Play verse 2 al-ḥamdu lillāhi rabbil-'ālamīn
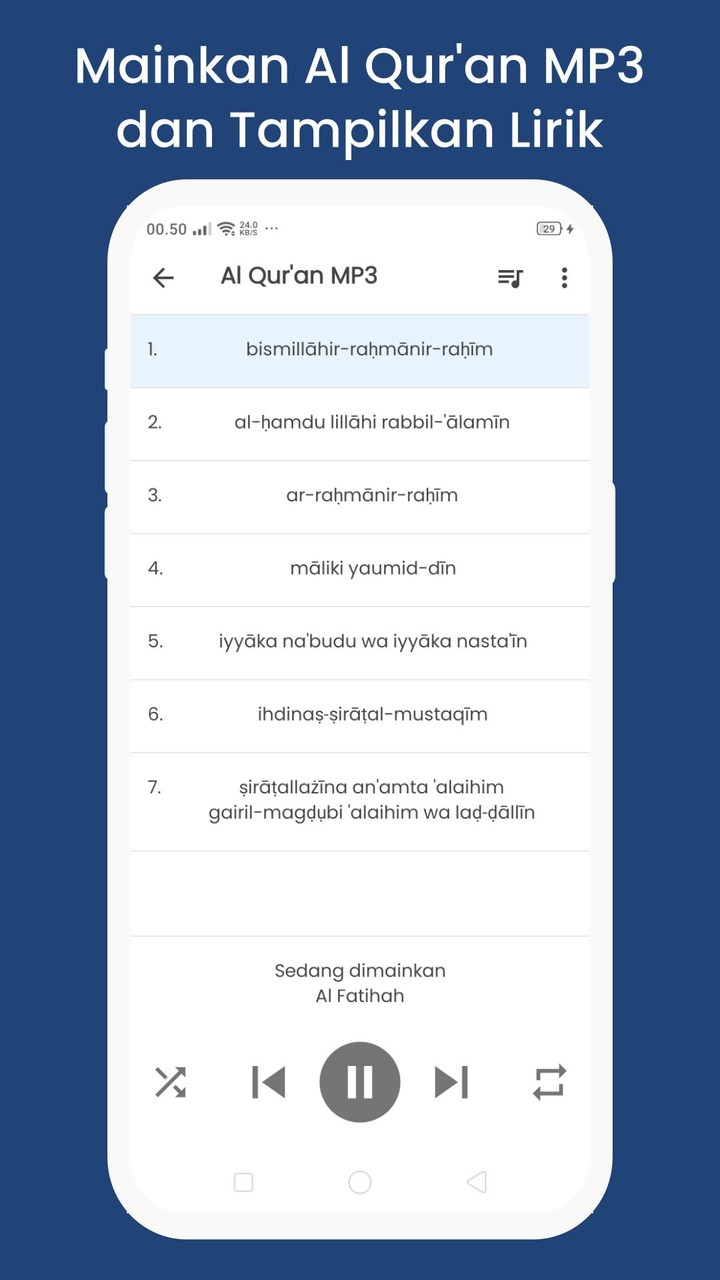 point(360,423)
